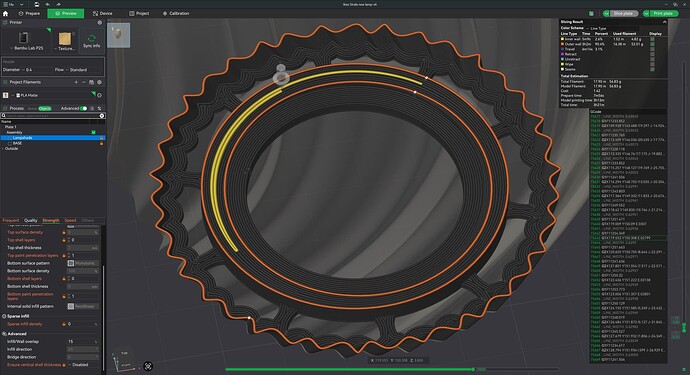Collapse the Slicing Result panel
The image size is (690, 375).
point(664,22)
